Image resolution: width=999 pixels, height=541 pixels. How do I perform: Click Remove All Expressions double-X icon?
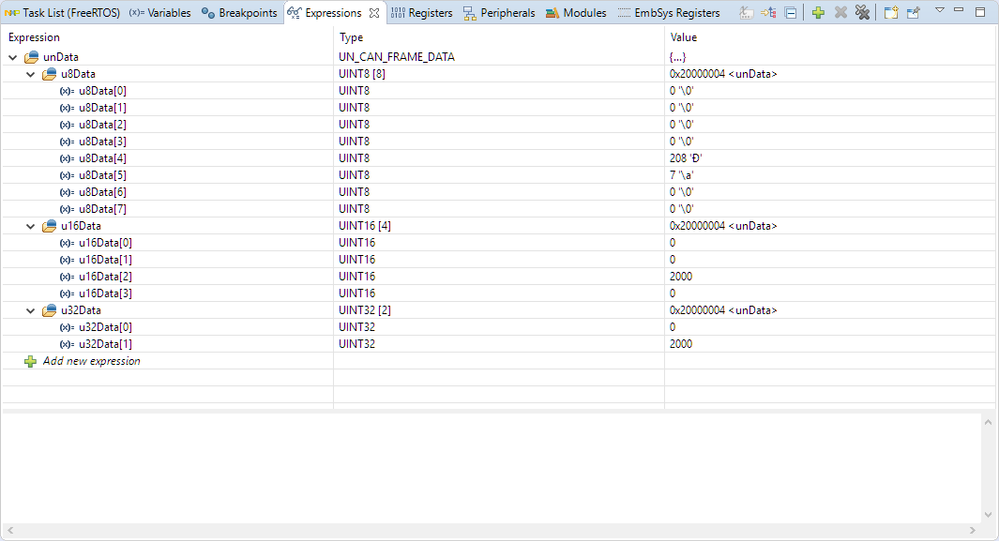[862, 13]
